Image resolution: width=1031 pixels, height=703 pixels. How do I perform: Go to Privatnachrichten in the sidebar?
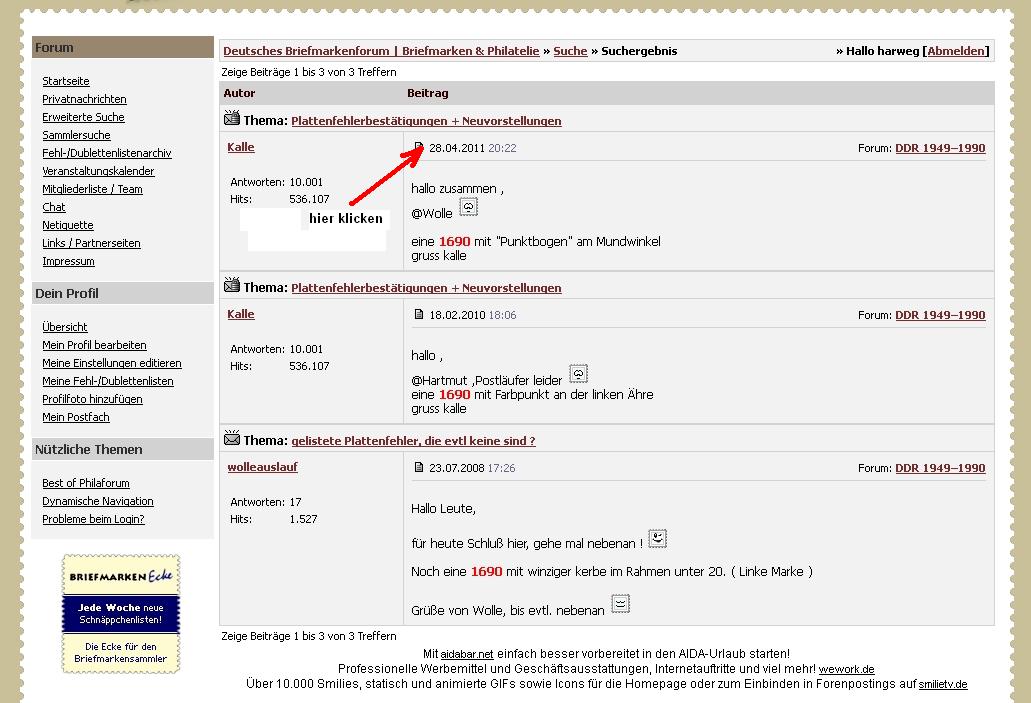click(84, 99)
